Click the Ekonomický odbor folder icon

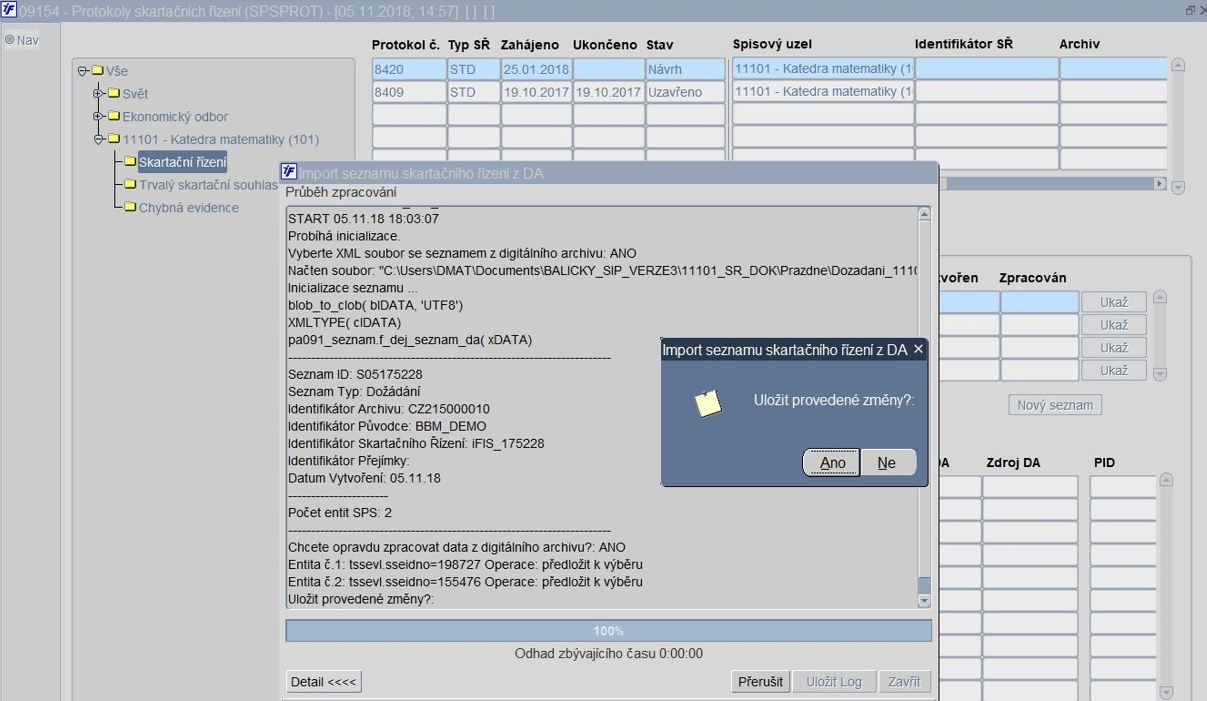(x=114, y=117)
